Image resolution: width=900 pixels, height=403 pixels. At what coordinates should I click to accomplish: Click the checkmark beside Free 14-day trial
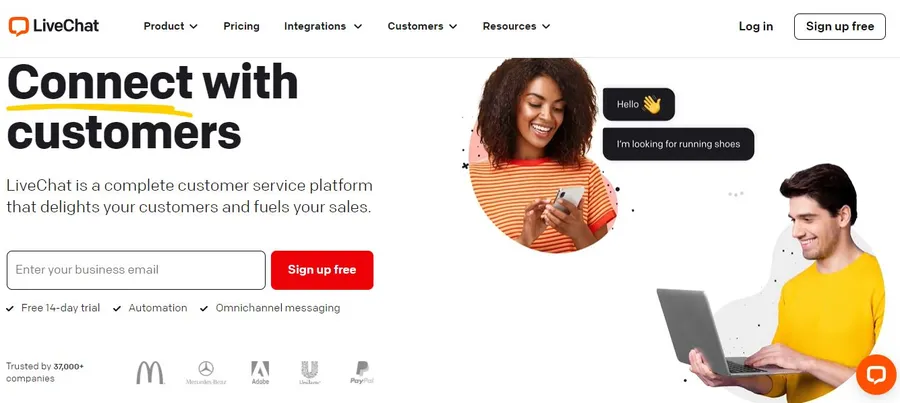[10, 309]
